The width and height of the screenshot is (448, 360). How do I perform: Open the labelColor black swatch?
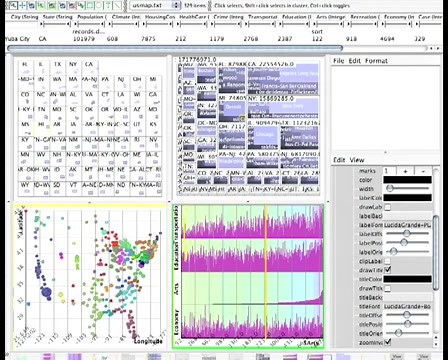(407, 198)
